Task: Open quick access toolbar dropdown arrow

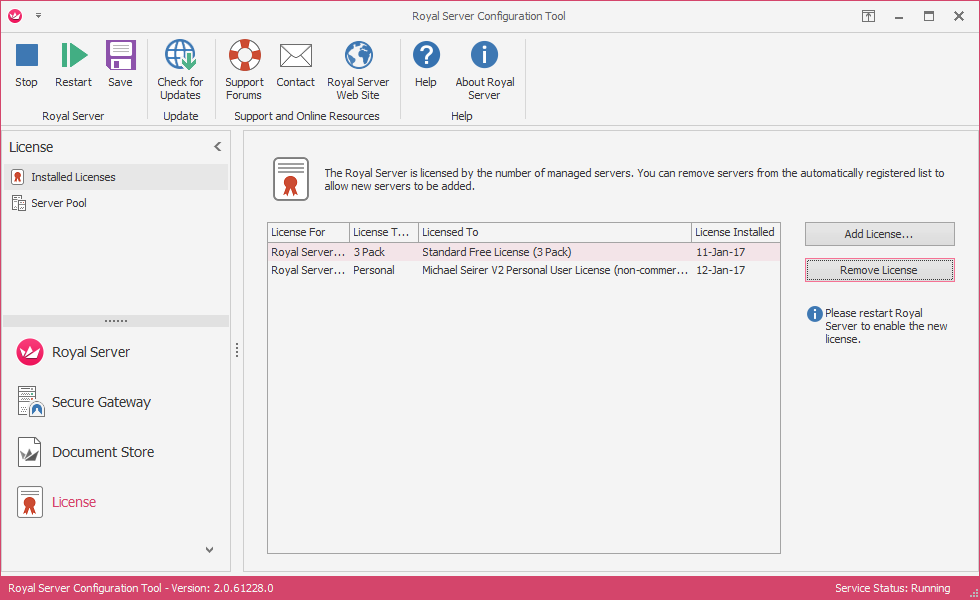Action: click(38, 16)
